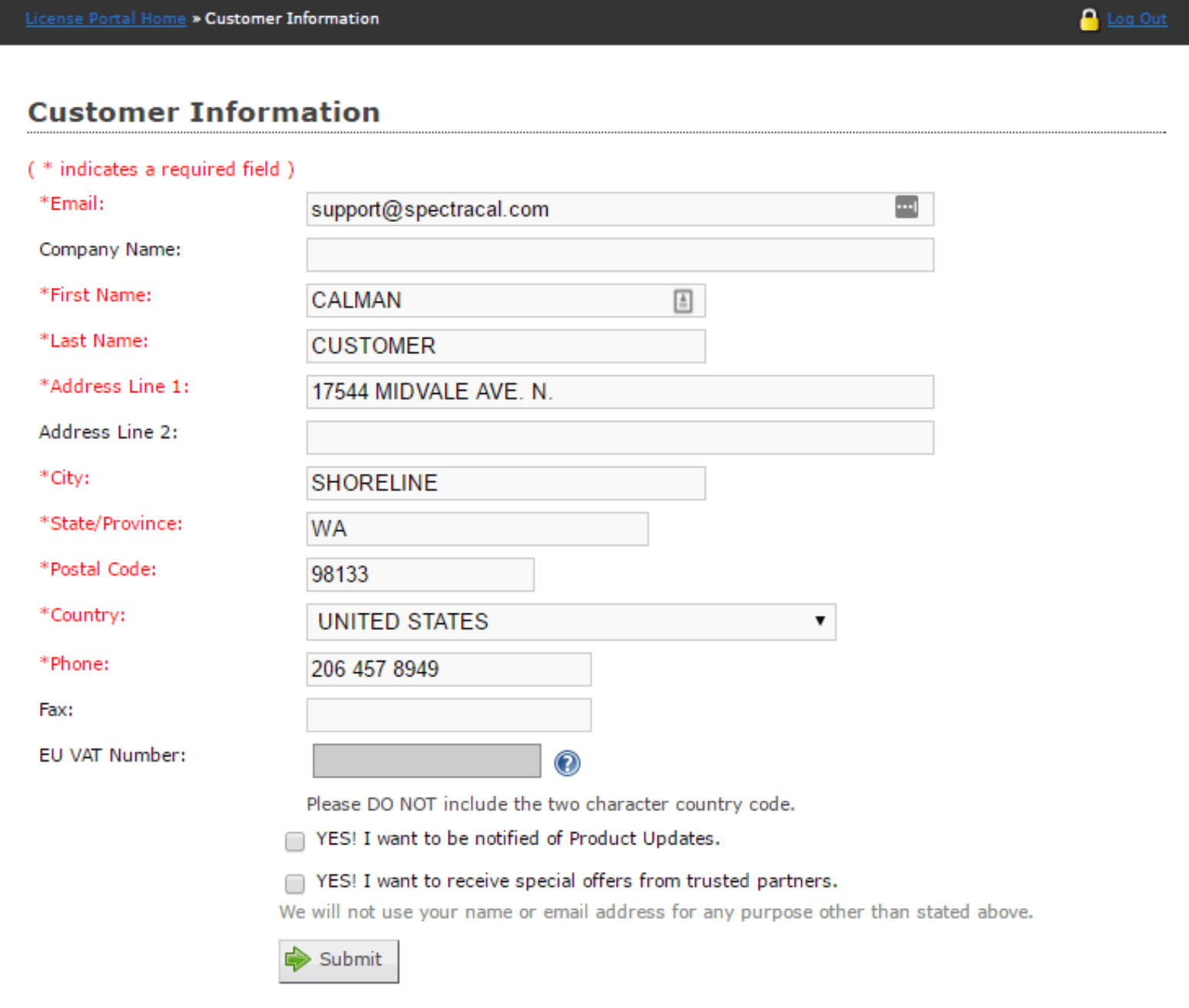Enable Product Updates notification checkbox
The image size is (1189, 1008).
point(295,841)
